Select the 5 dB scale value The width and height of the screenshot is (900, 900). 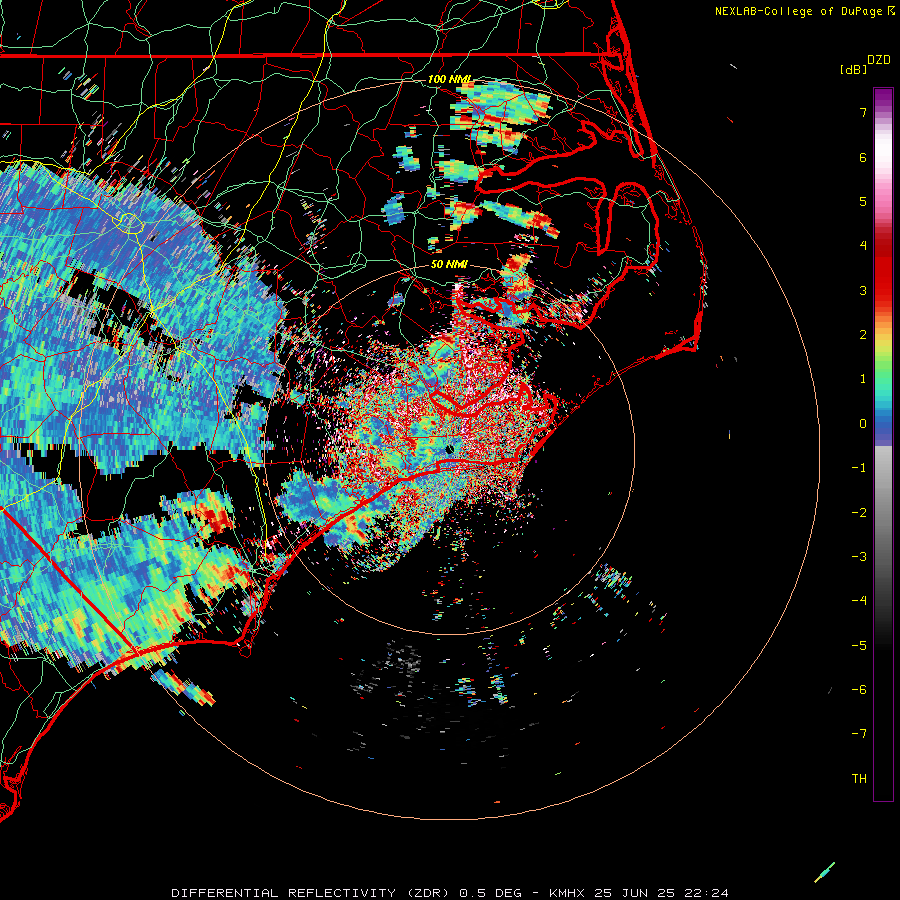pos(863,201)
